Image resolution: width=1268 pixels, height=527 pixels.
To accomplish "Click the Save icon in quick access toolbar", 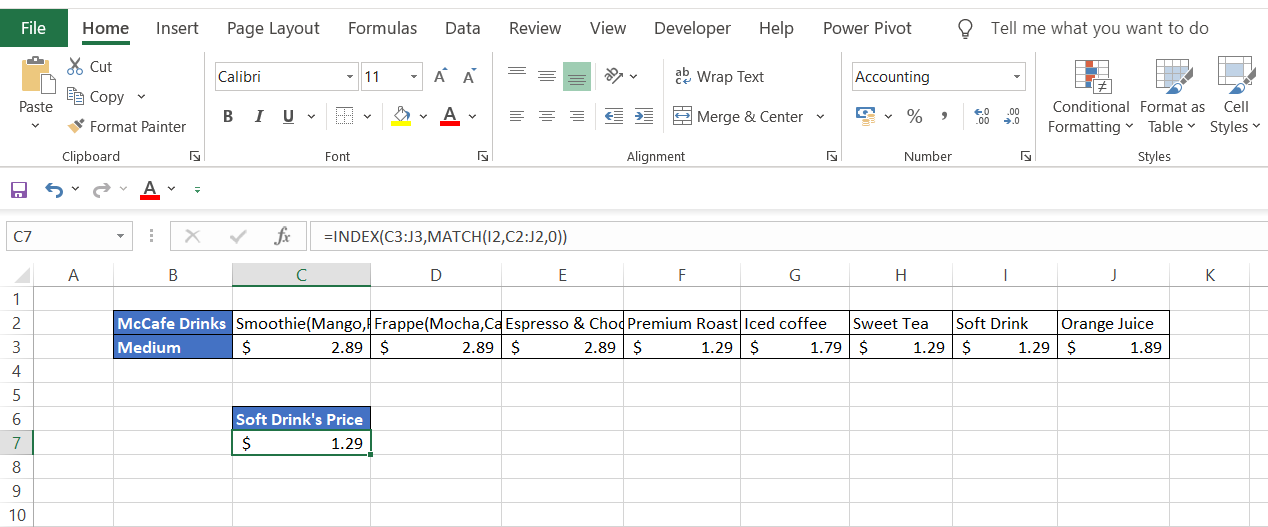I will tap(18, 189).
